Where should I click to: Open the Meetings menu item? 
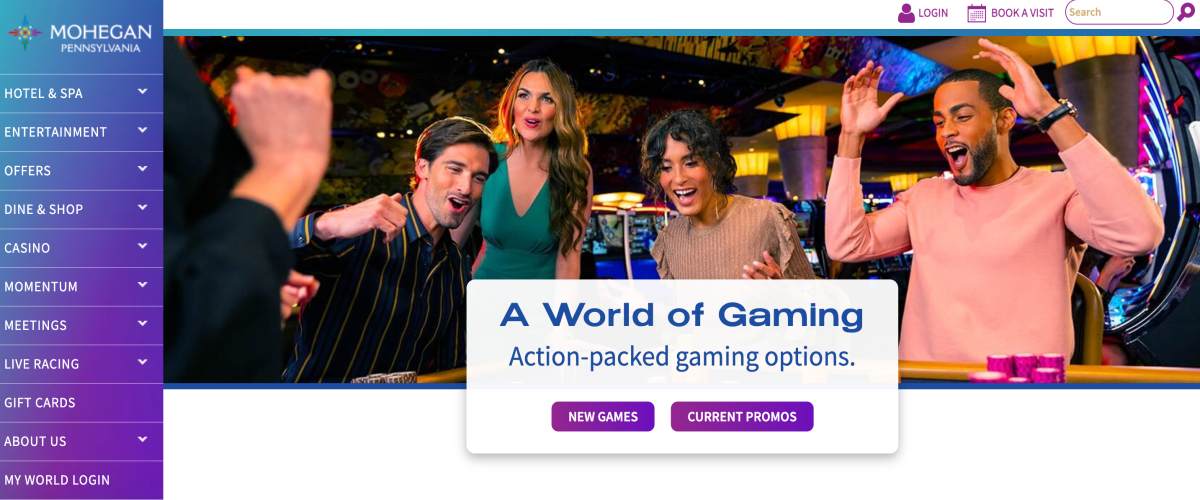81,325
